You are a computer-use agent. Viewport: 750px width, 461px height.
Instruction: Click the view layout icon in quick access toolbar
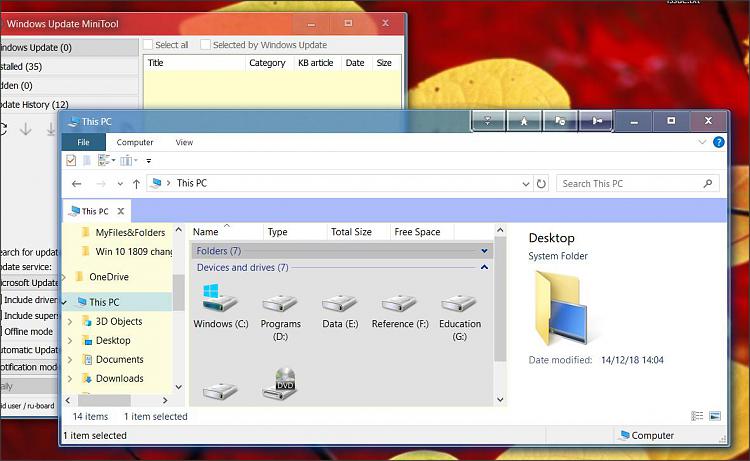[104, 160]
